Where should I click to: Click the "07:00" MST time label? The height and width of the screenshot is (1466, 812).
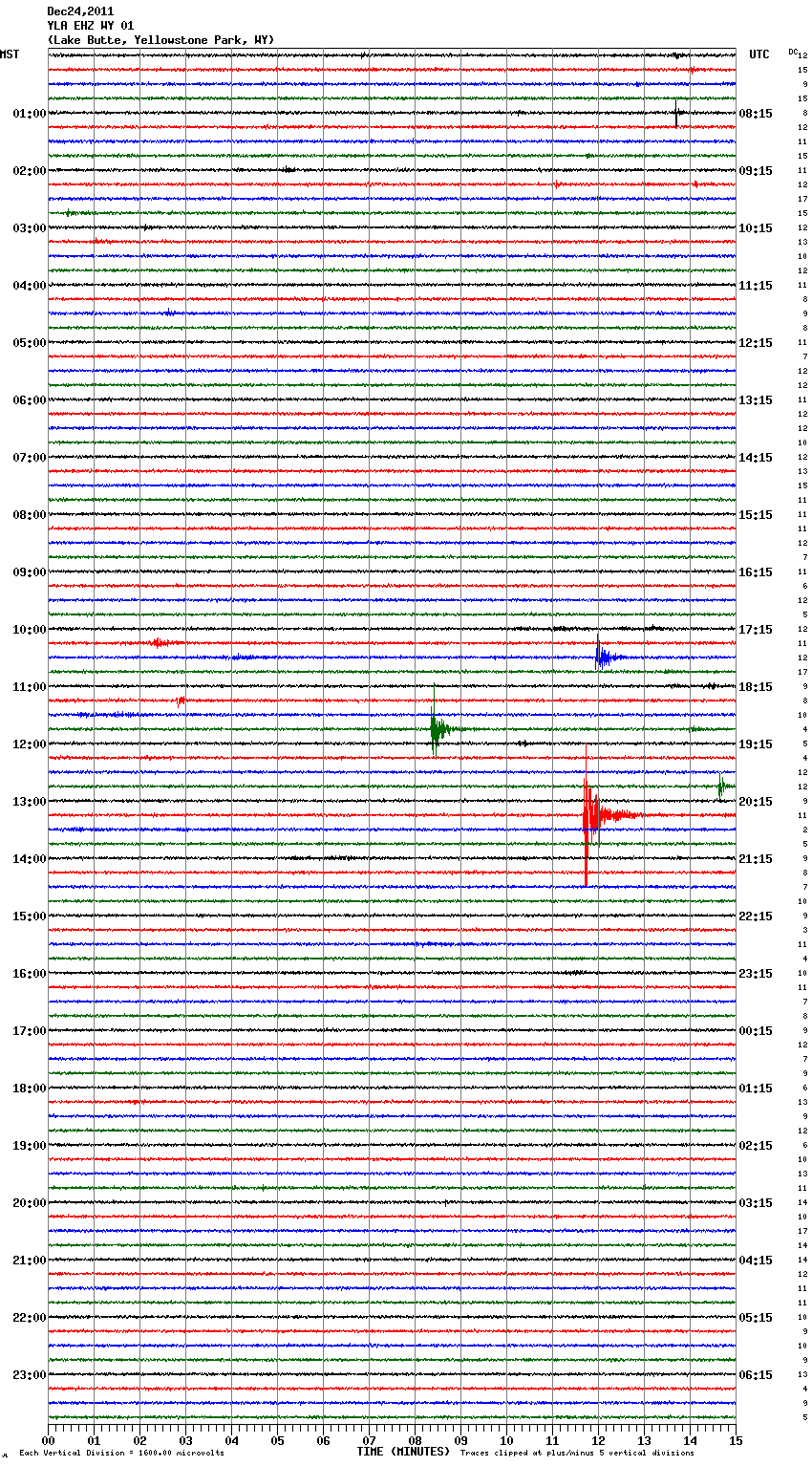pos(29,458)
